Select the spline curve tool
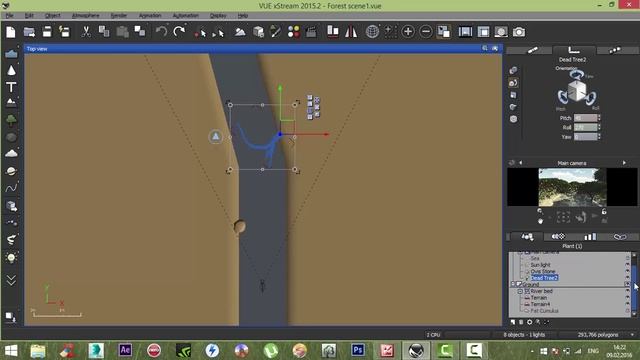This screenshot has height=360, width=640. pyautogui.click(x=11, y=188)
